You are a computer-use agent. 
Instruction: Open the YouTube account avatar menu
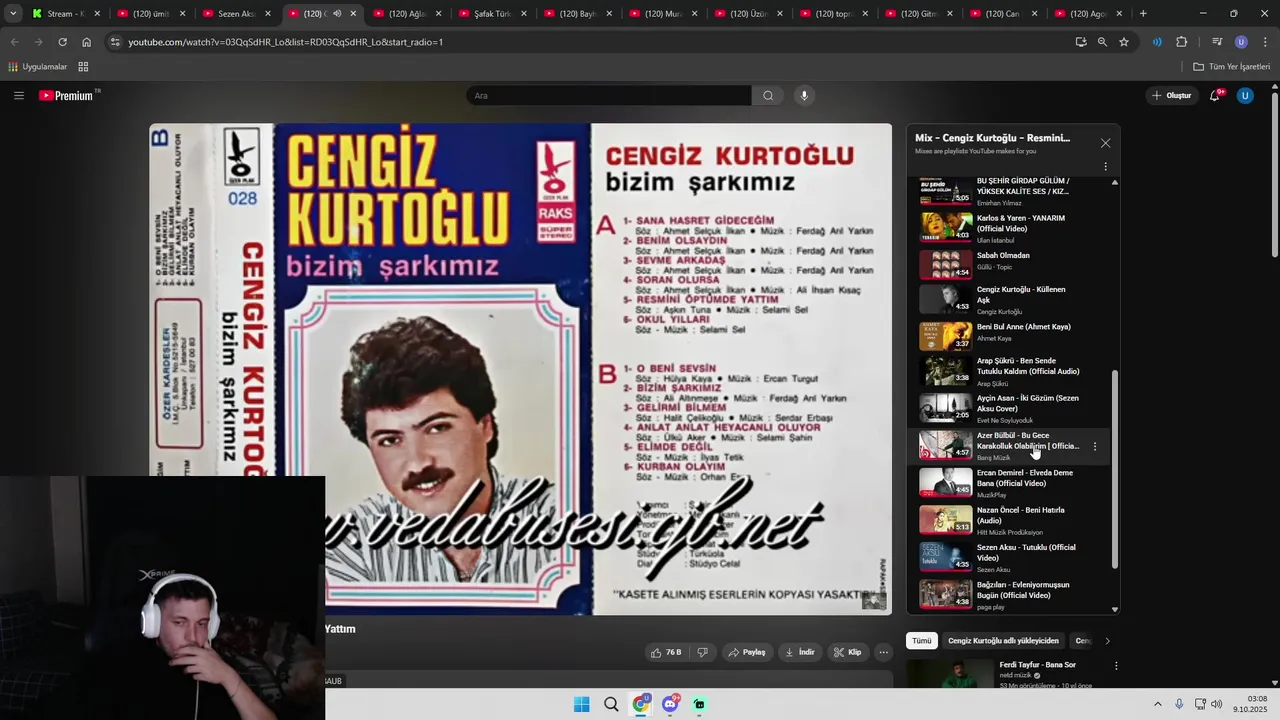(x=1245, y=95)
